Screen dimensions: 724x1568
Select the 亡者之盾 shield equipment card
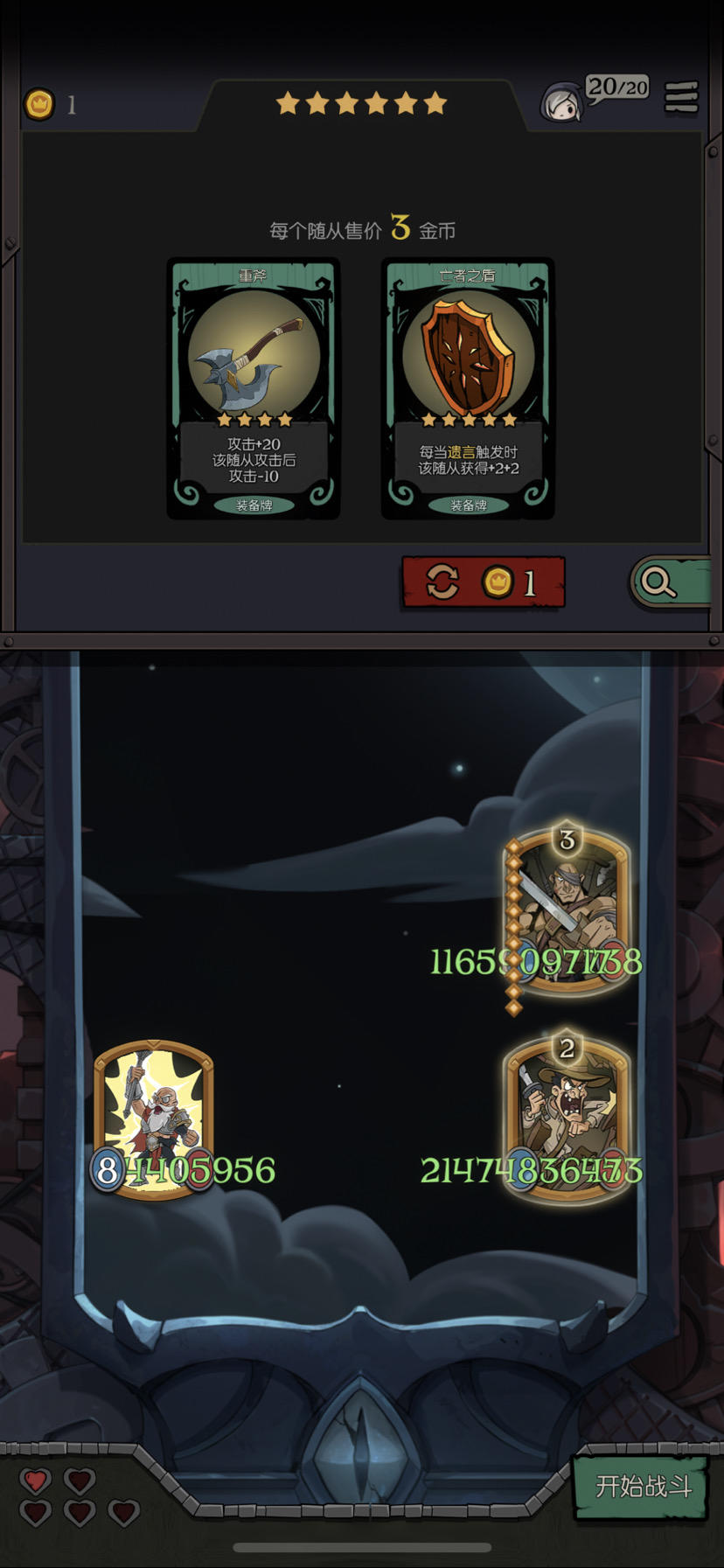468,388
